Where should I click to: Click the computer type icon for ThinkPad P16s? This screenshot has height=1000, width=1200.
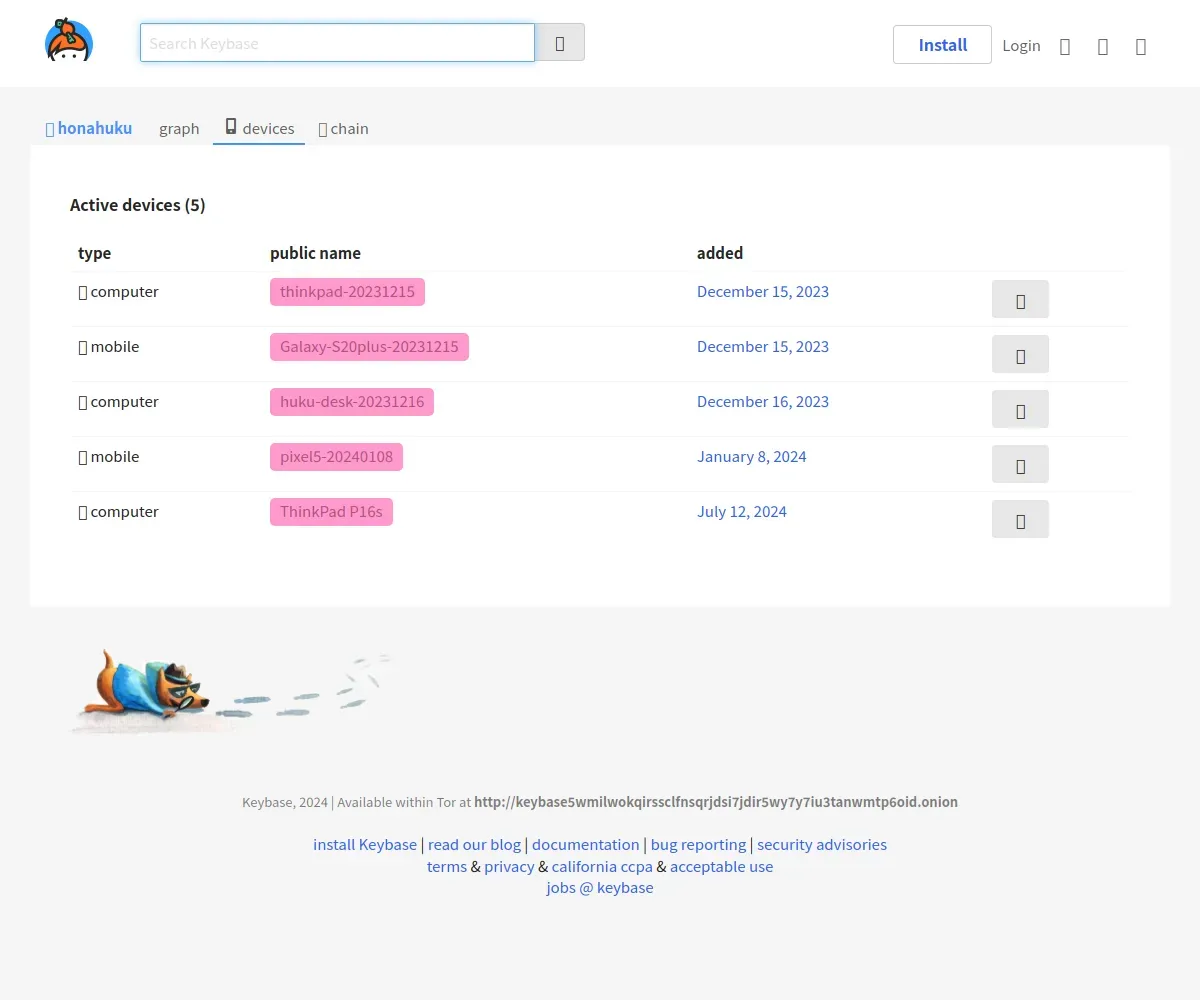[x=83, y=512]
